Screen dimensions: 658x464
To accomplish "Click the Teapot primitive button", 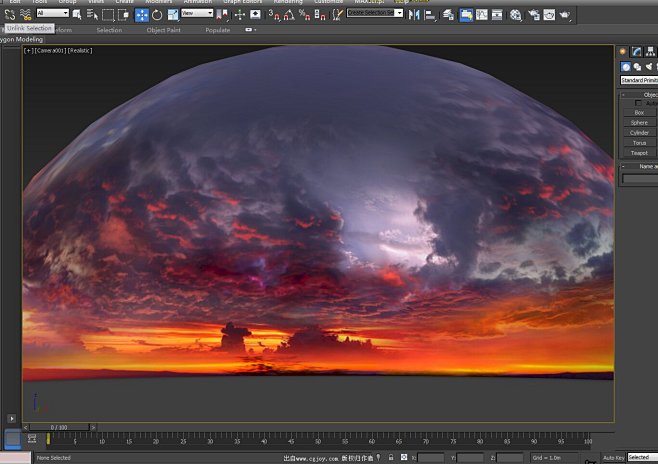I will tap(640, 153).
